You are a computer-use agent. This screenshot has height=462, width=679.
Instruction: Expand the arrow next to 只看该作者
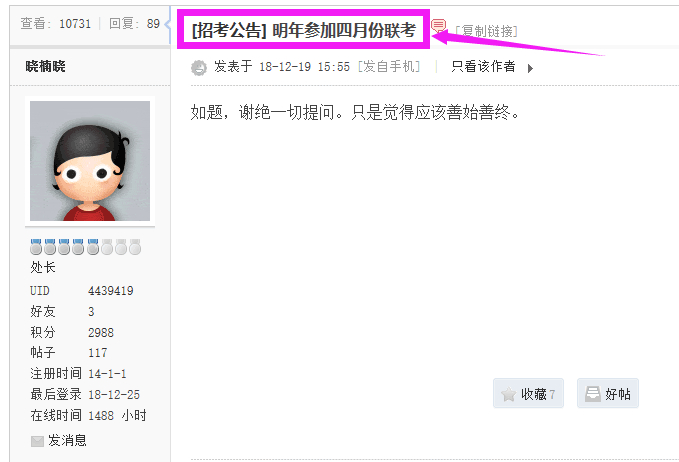pos(530,68)
